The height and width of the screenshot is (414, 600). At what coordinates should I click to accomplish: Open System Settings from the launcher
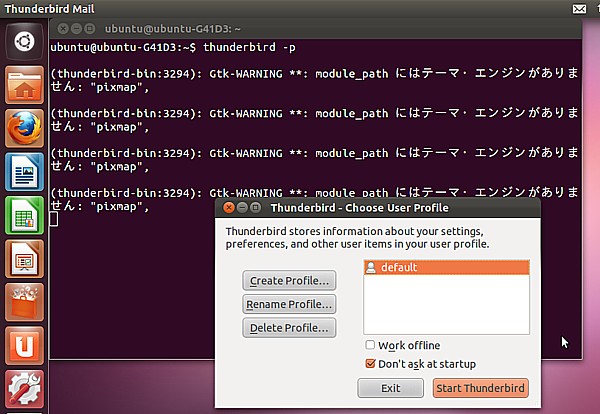[24, 389]
